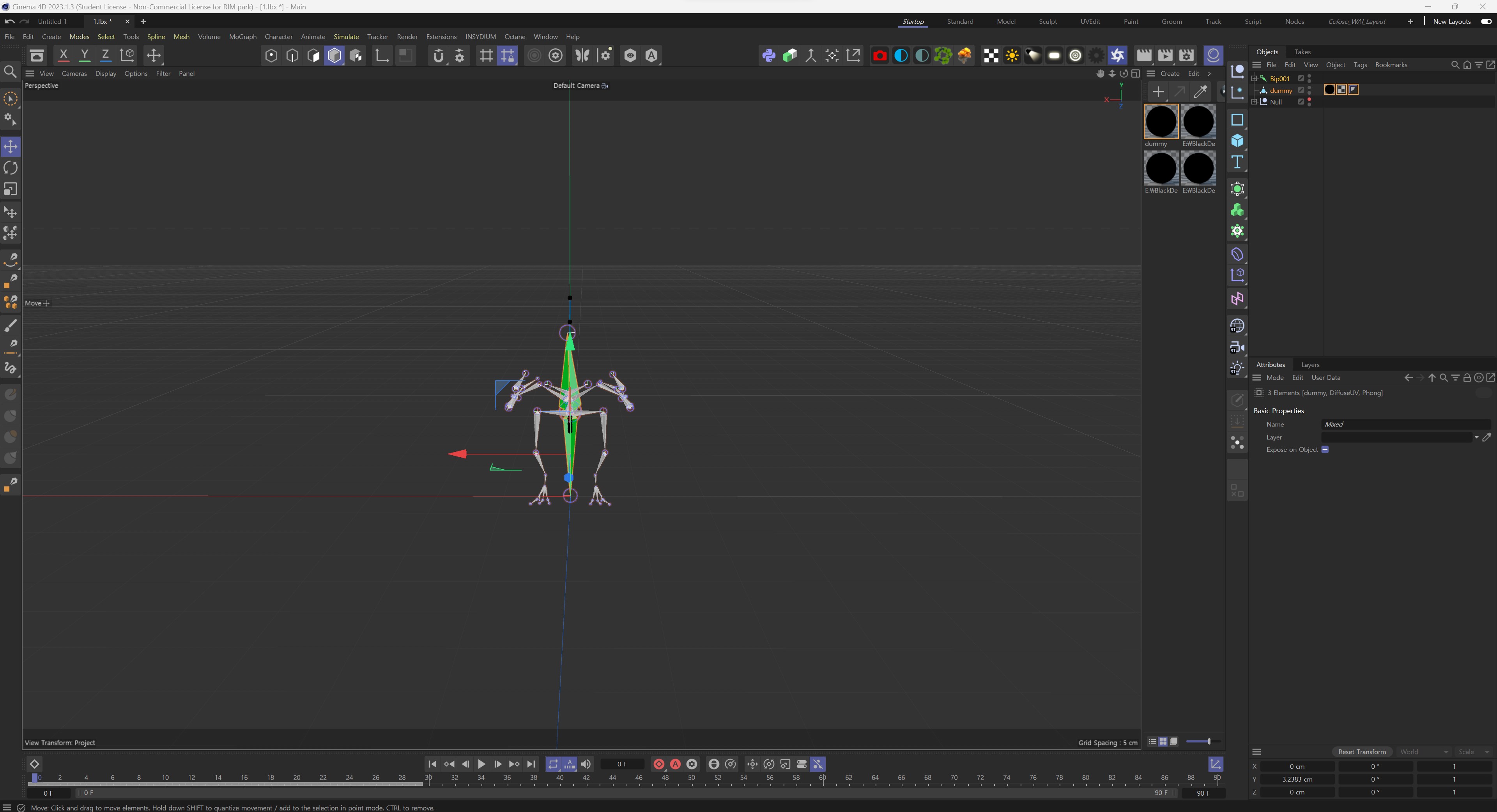Viewport: 1497px width, 812px height.
Task: Click the sun light icon in toolbar
Action: pos(1012,55)
